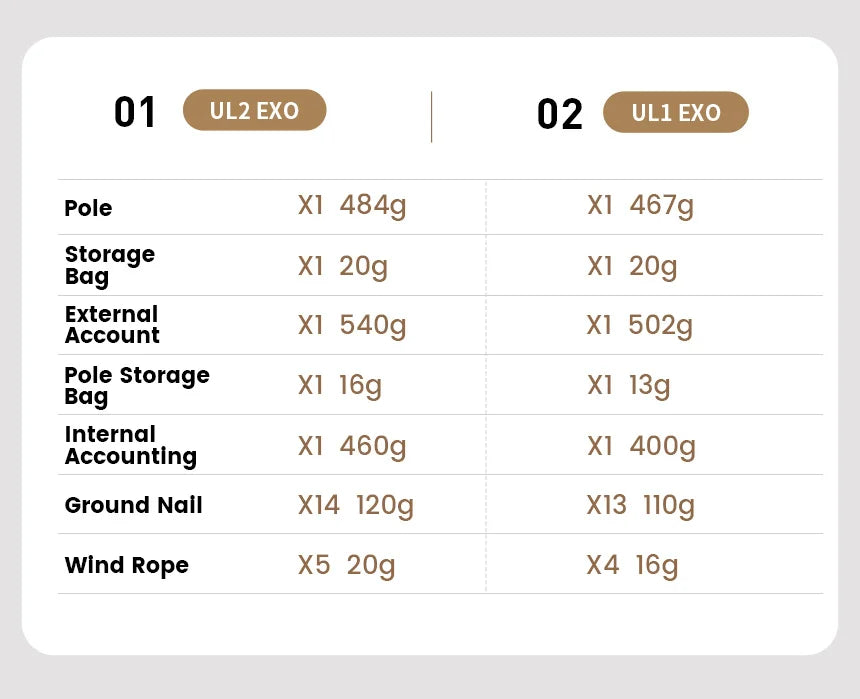Click the Storage Bag row label
Image resolution: width=860 pixels, height=699 pixels.
(110, 265)
